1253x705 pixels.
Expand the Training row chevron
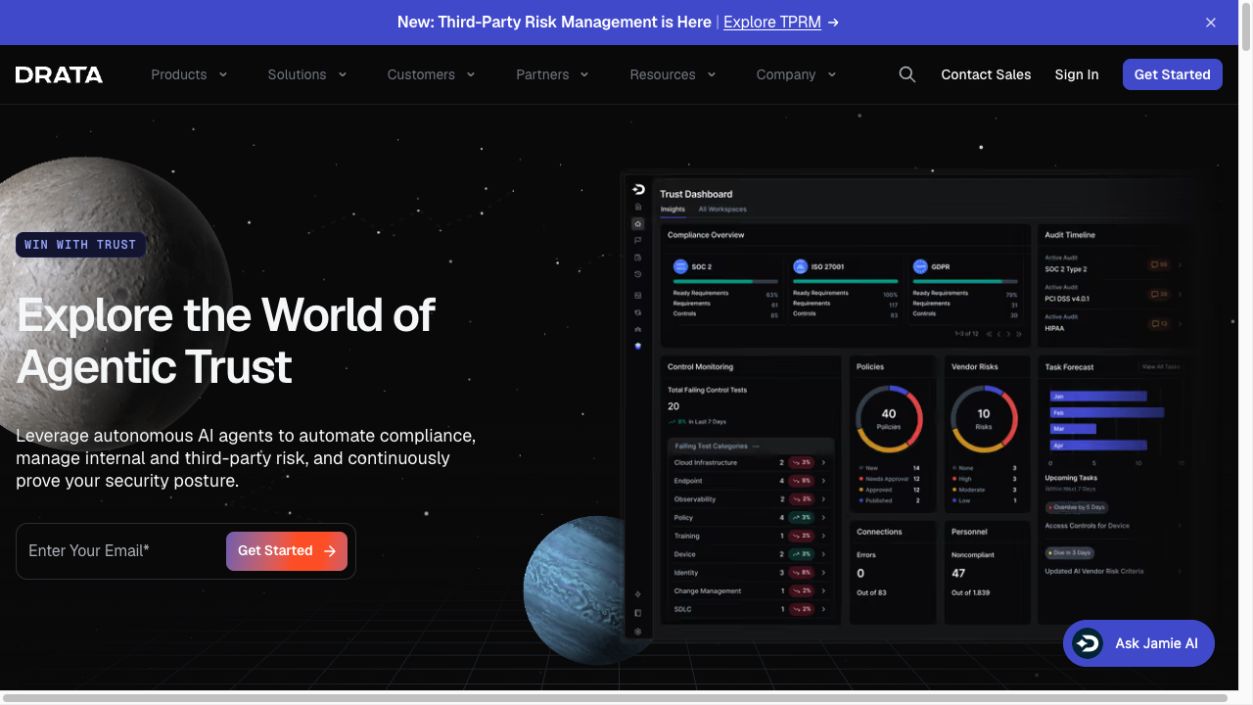click(x=824, y=536)
